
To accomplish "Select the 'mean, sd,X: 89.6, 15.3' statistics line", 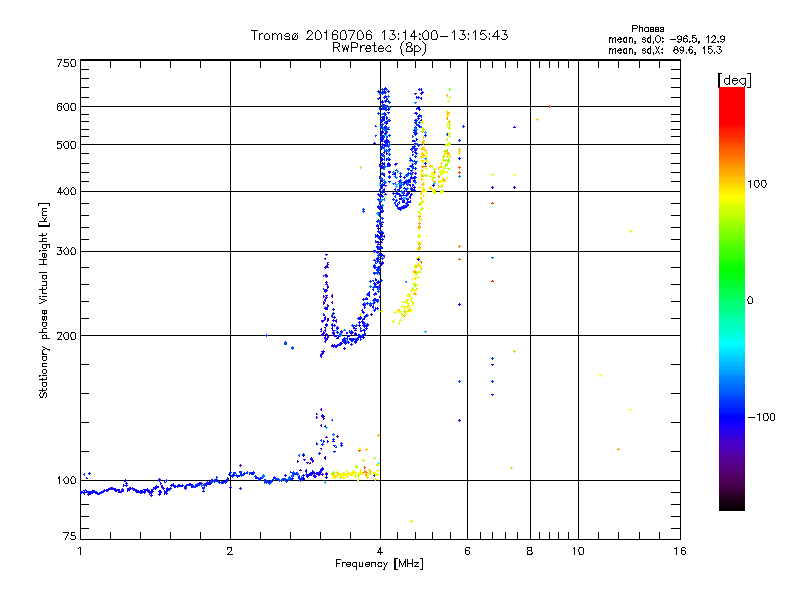I will point(665,50).
